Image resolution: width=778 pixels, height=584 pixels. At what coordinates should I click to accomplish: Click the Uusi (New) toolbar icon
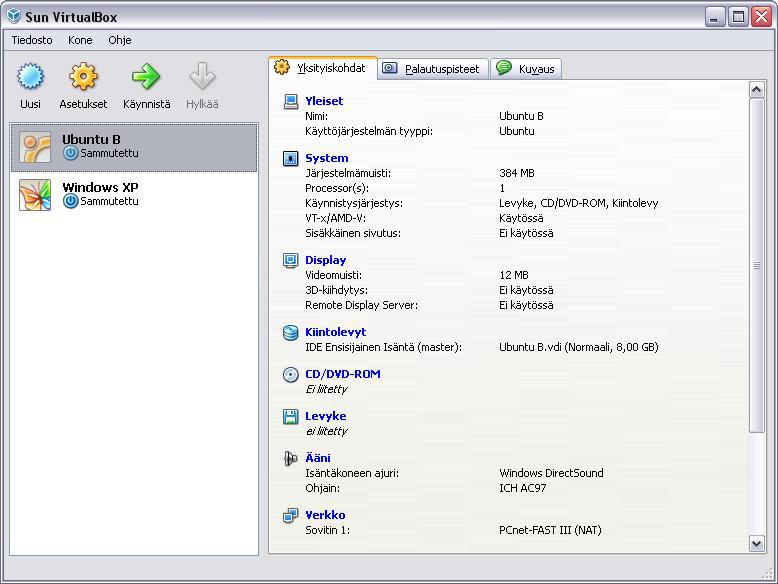click(x=30, y=76)
